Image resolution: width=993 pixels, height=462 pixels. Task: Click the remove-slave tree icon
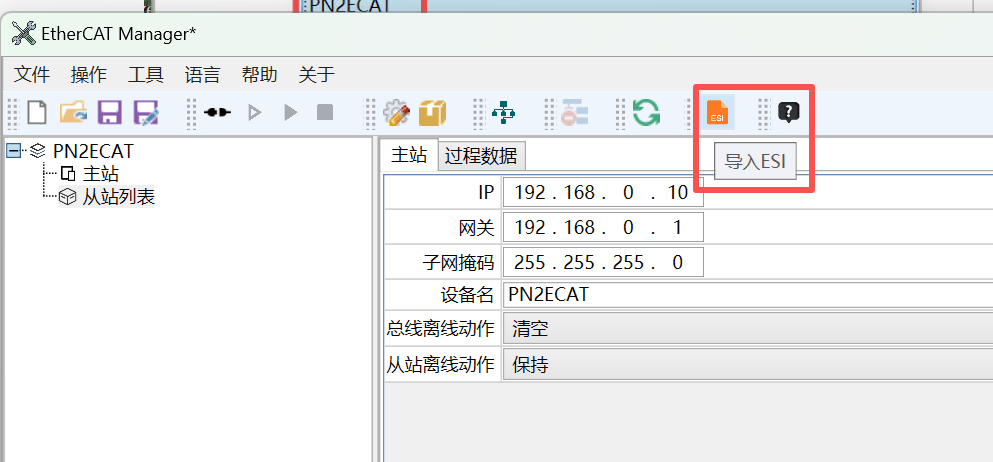point(574,113)
